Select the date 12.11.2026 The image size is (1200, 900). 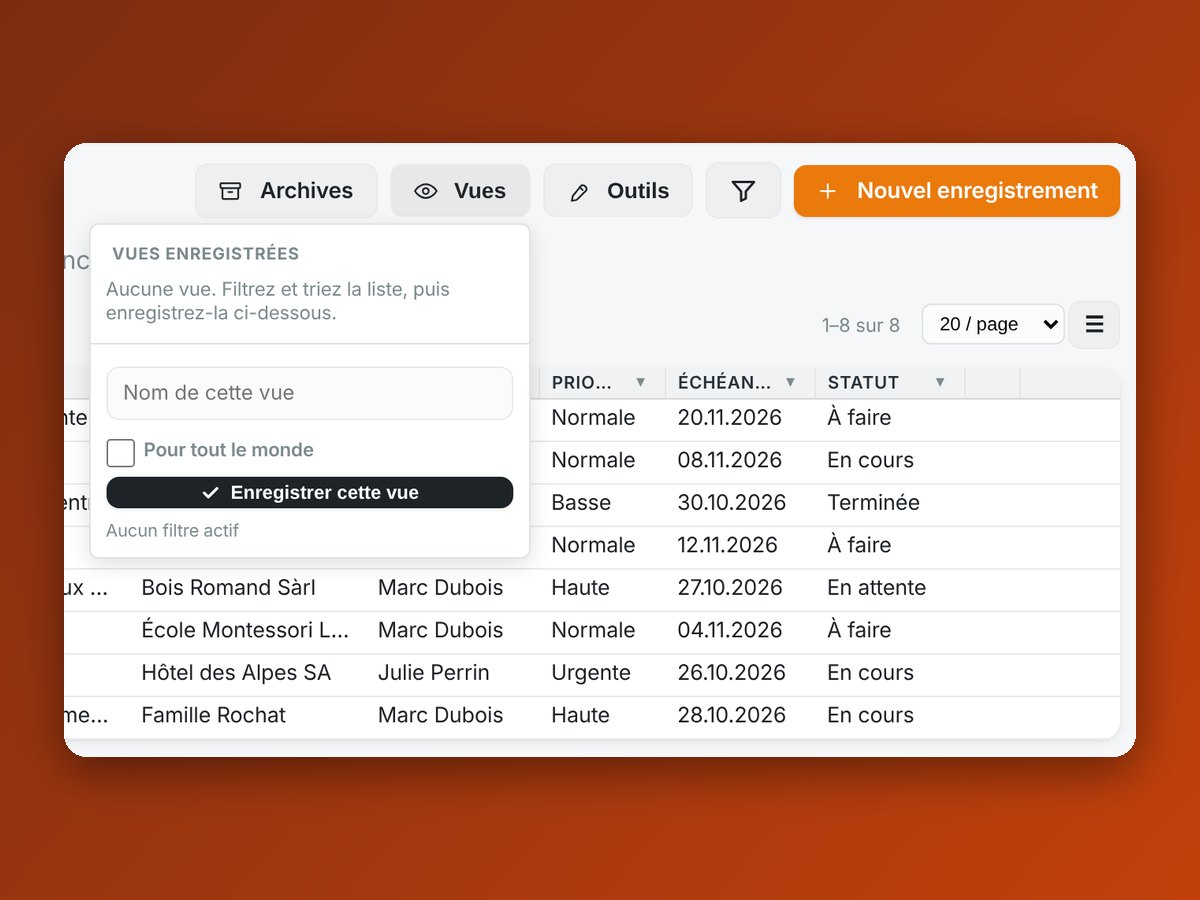[728, 545]
